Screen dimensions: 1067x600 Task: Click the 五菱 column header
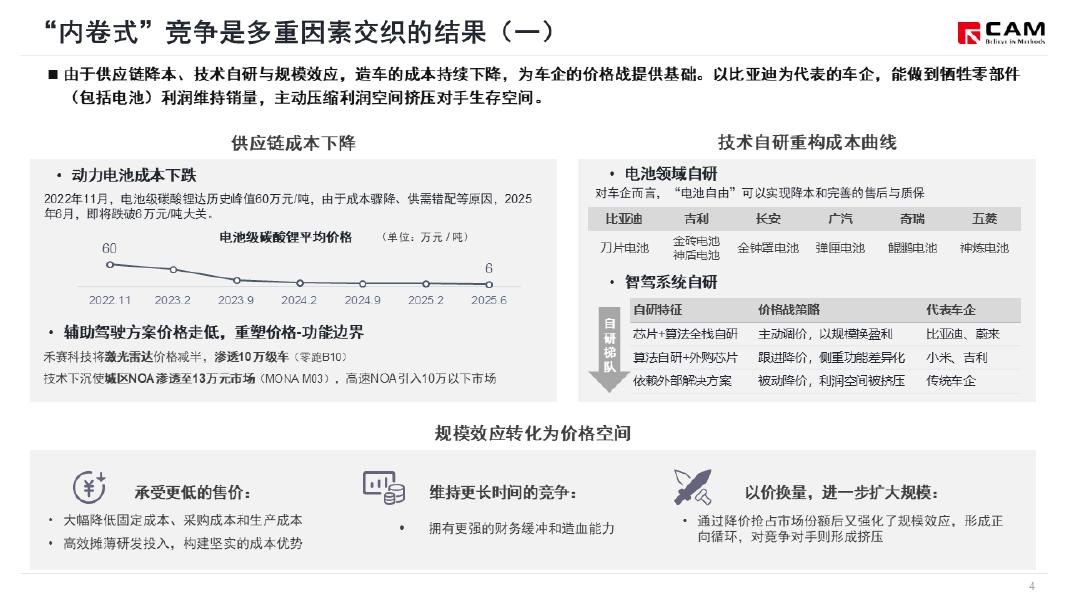pyautogui.click(x=984, y=219)
